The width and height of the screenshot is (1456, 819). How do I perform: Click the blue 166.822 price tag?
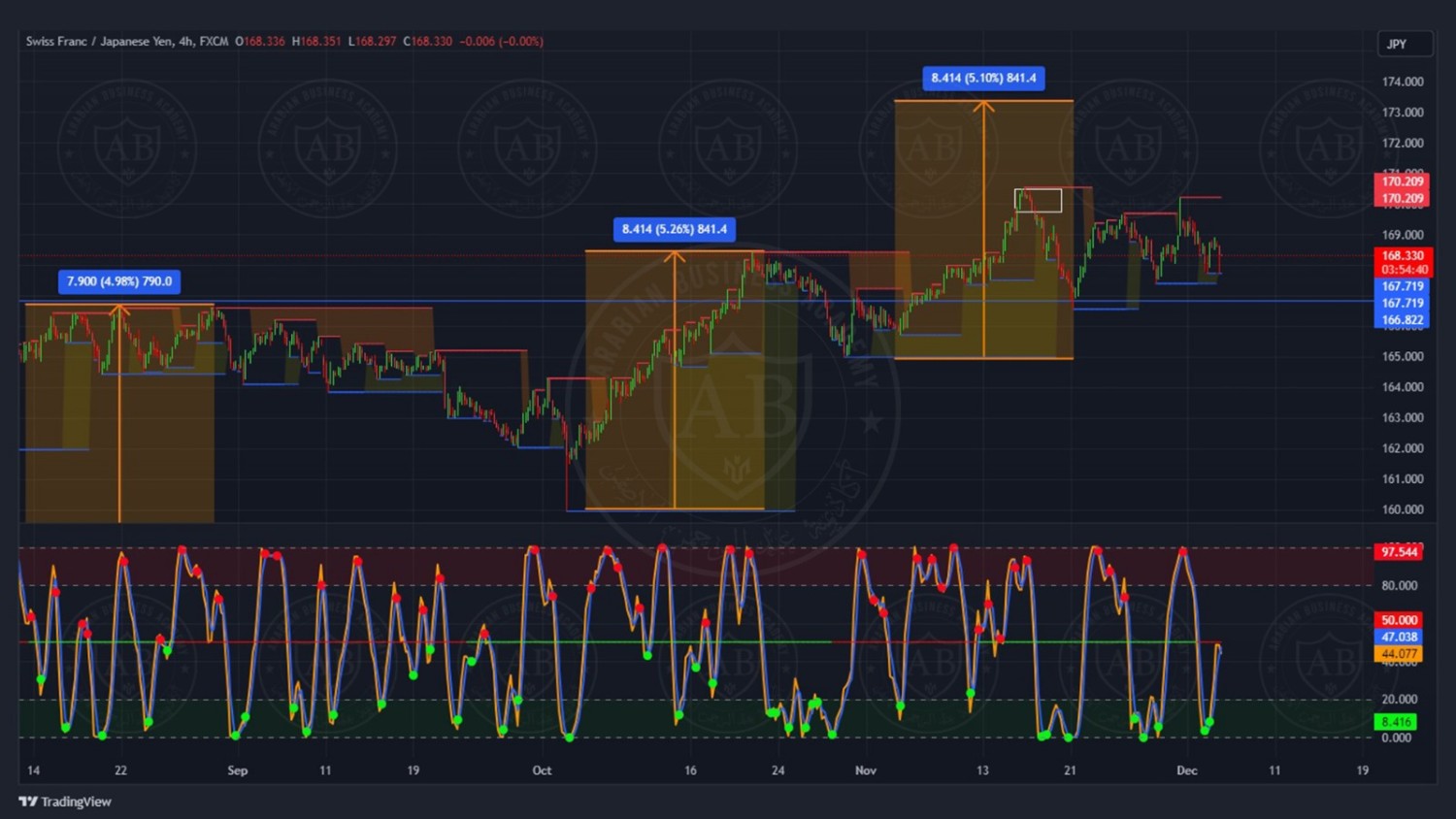click(x=1403, y=320)
